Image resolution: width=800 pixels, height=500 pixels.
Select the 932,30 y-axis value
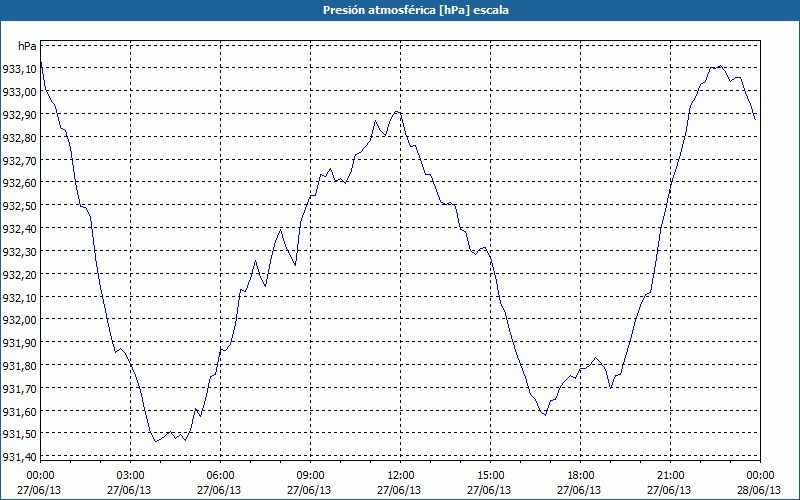point(19,252)
